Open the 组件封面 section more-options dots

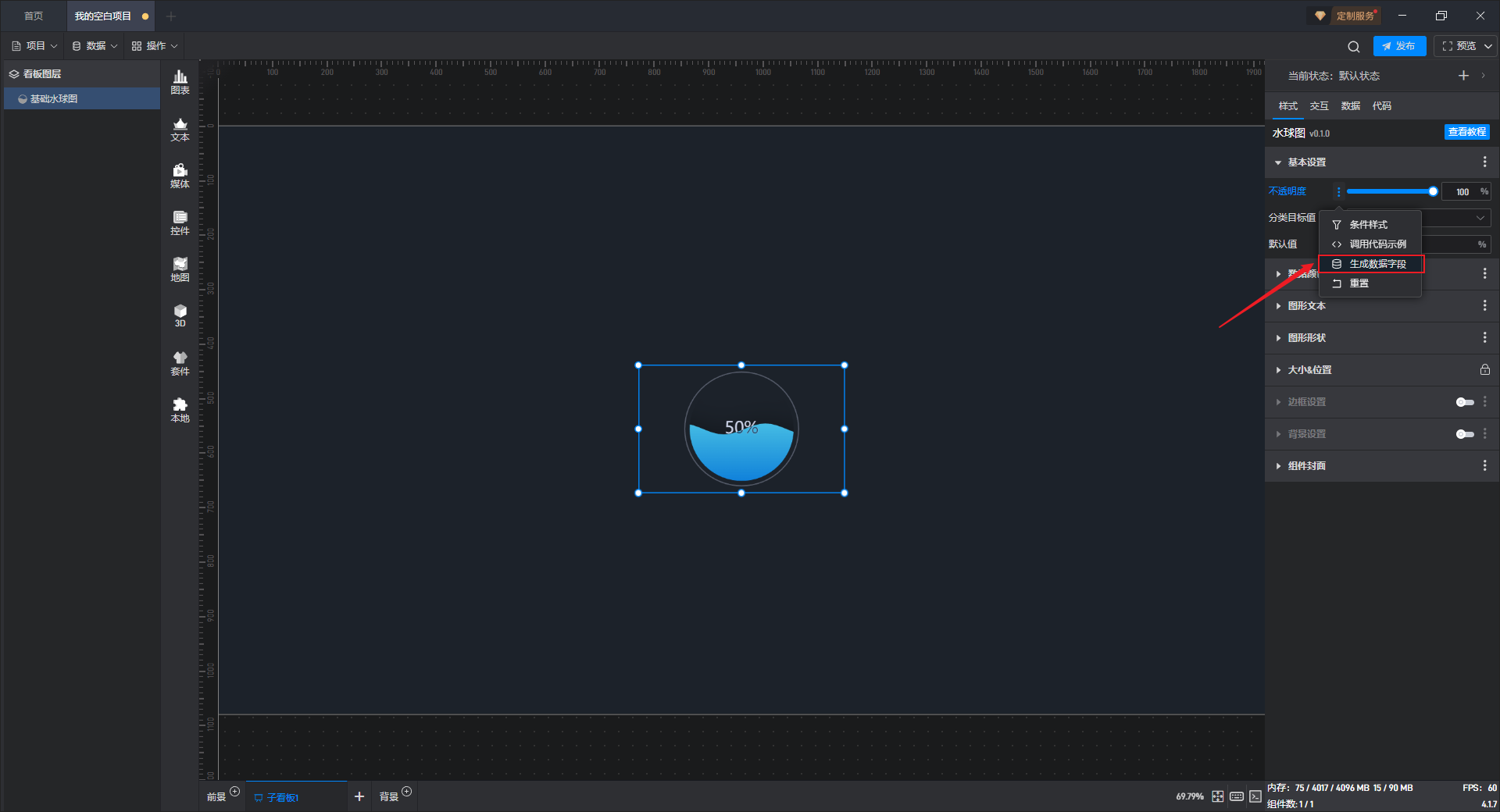click(1484, 465)
